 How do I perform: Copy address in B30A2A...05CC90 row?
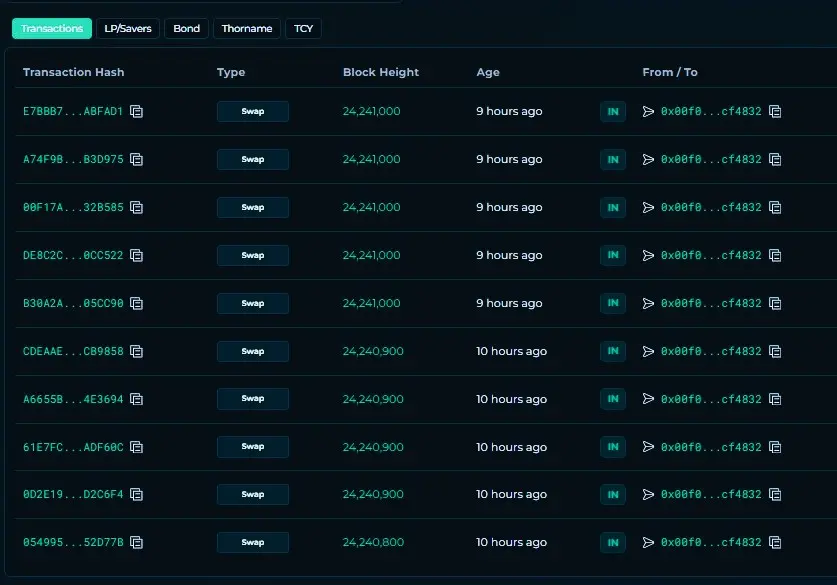[775, 304]
